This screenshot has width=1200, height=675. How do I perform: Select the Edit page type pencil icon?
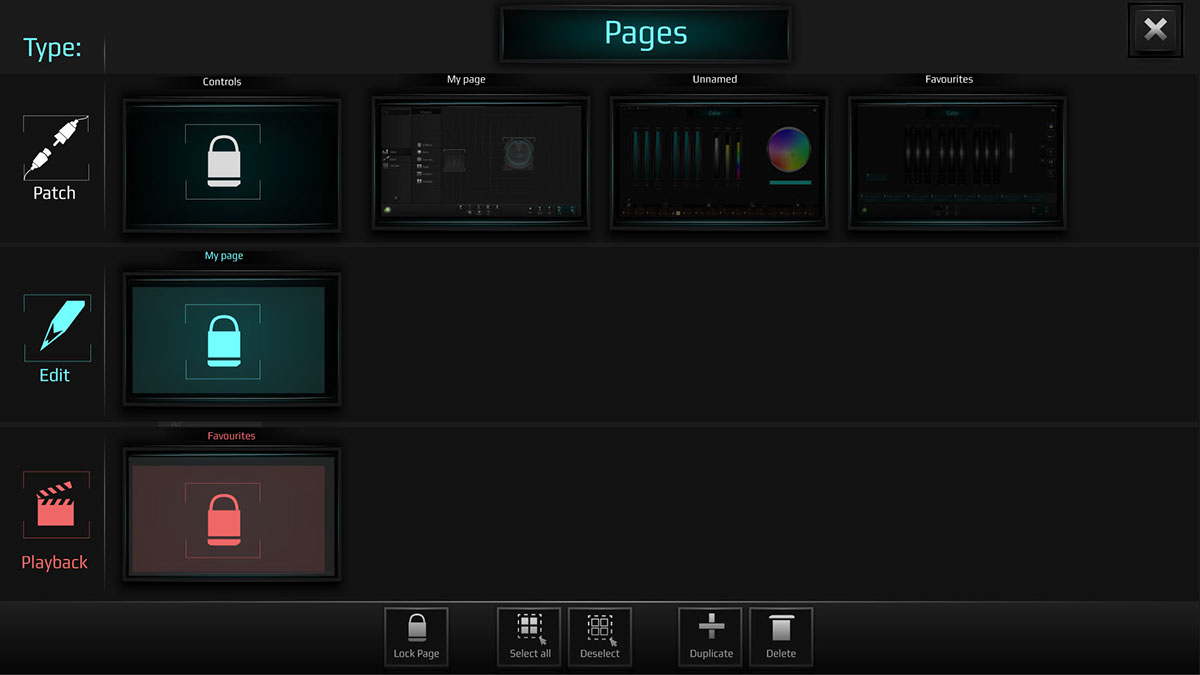56,328
